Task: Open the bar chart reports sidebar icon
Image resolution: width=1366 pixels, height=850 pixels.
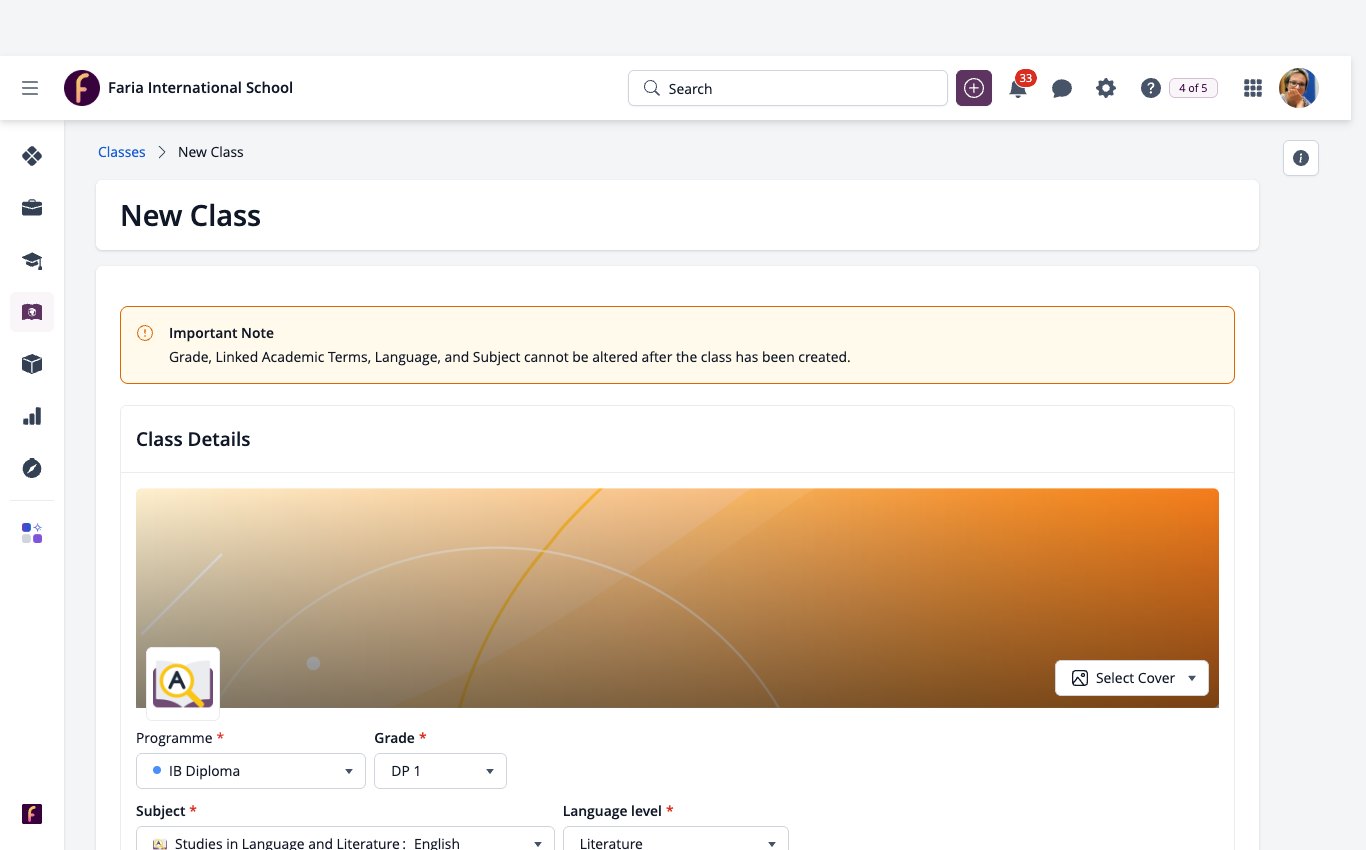Action: pyautogui.click(x=32, y=416)
